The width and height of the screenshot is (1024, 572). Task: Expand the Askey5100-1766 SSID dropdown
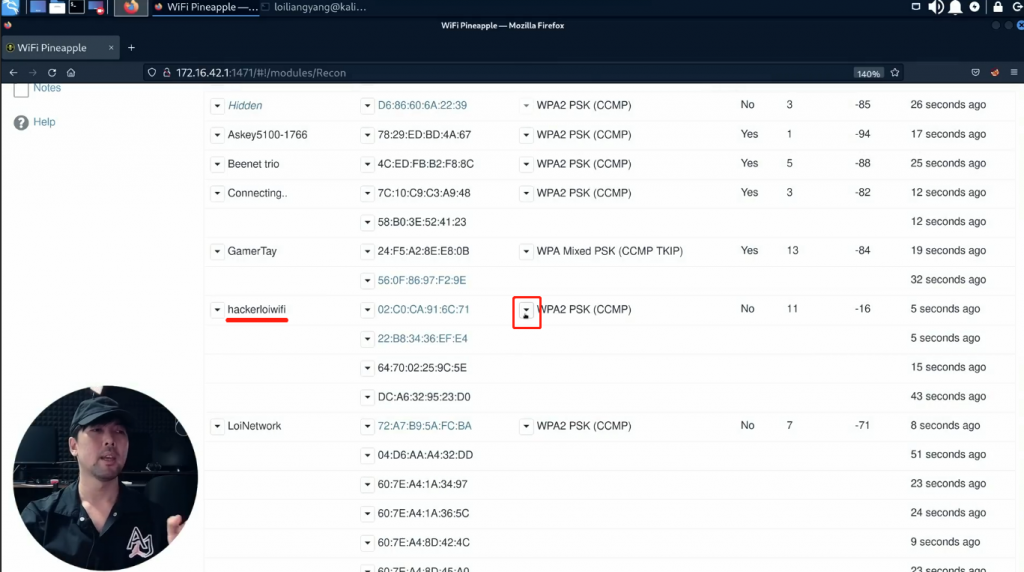click(x=217, y=135)
